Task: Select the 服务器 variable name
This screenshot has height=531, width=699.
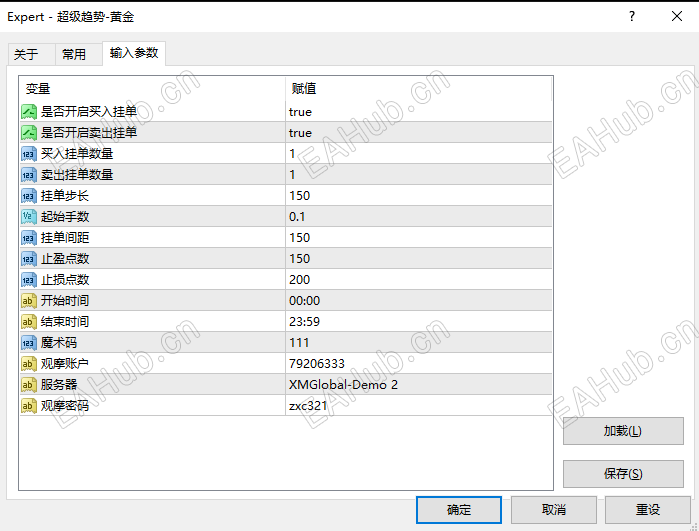Action: tap(59, 384)
